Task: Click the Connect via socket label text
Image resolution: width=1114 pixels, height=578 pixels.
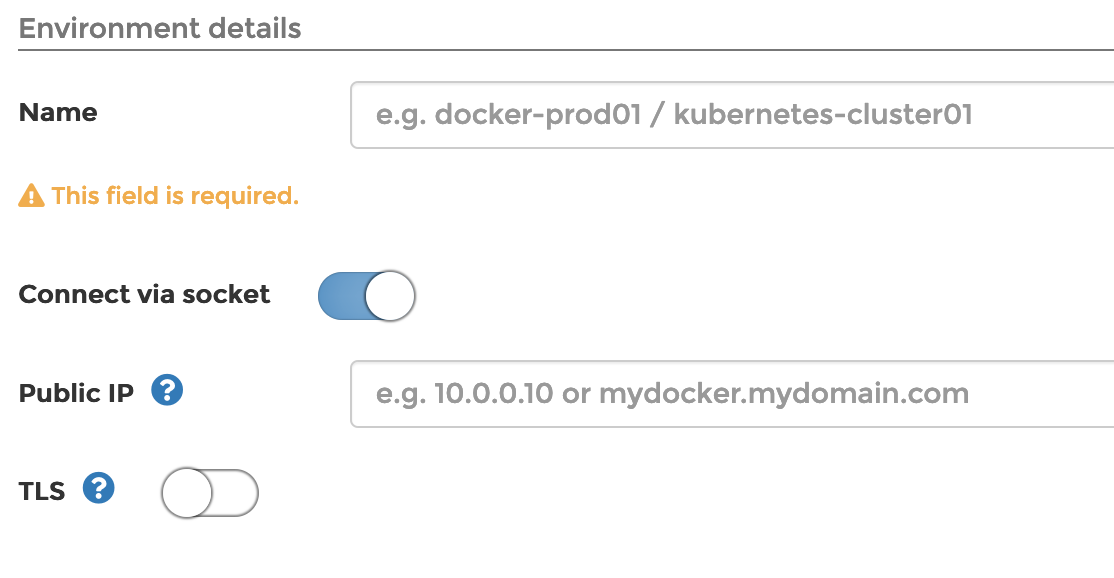Action: (x=144, y=294)
